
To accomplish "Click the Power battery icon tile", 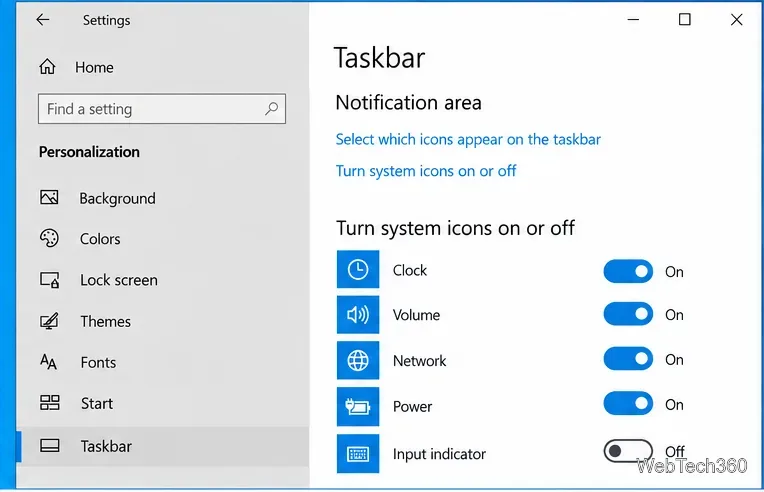I will click(x=358, y=406).
